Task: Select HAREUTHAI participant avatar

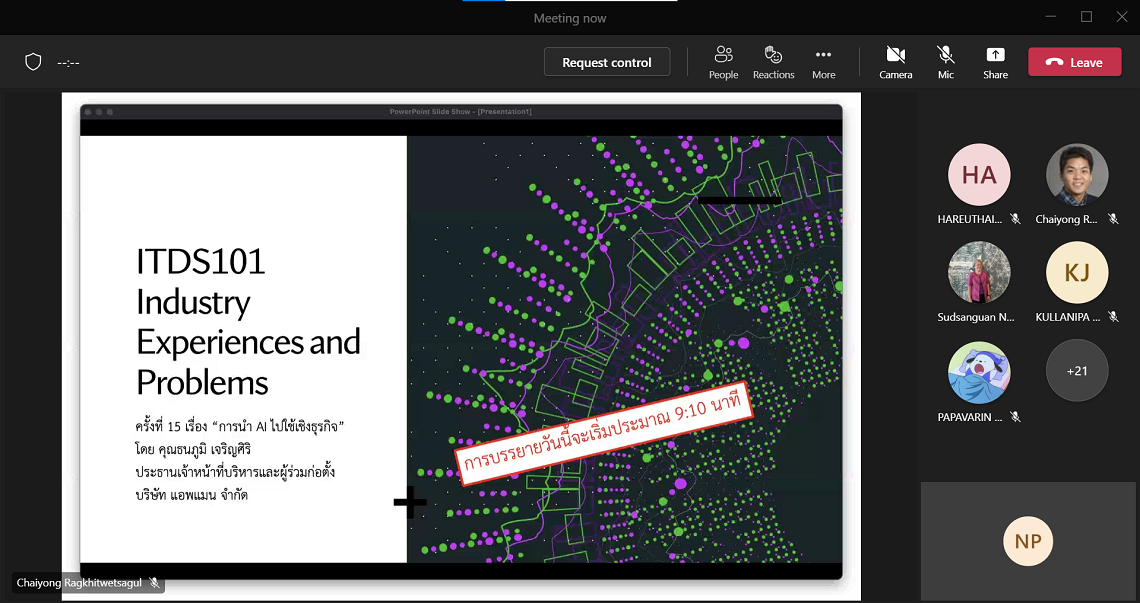Action: point(979,176)
